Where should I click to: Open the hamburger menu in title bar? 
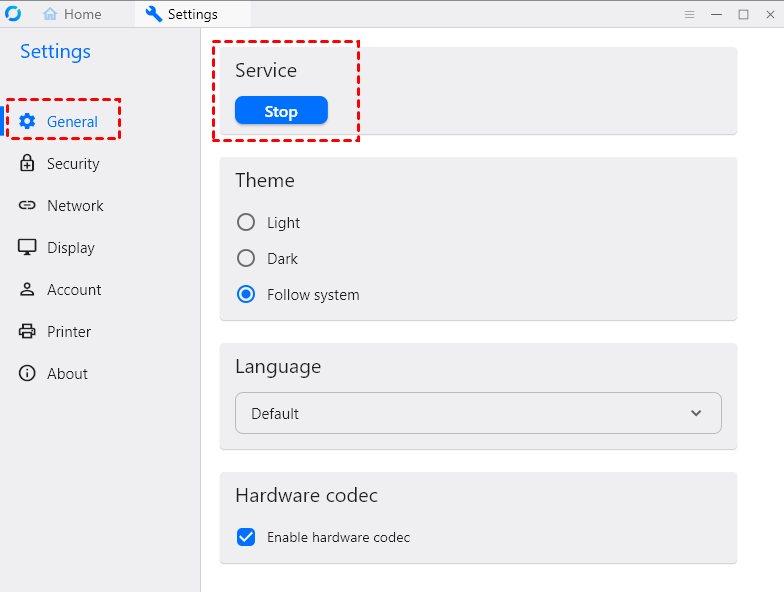point(689,14)
